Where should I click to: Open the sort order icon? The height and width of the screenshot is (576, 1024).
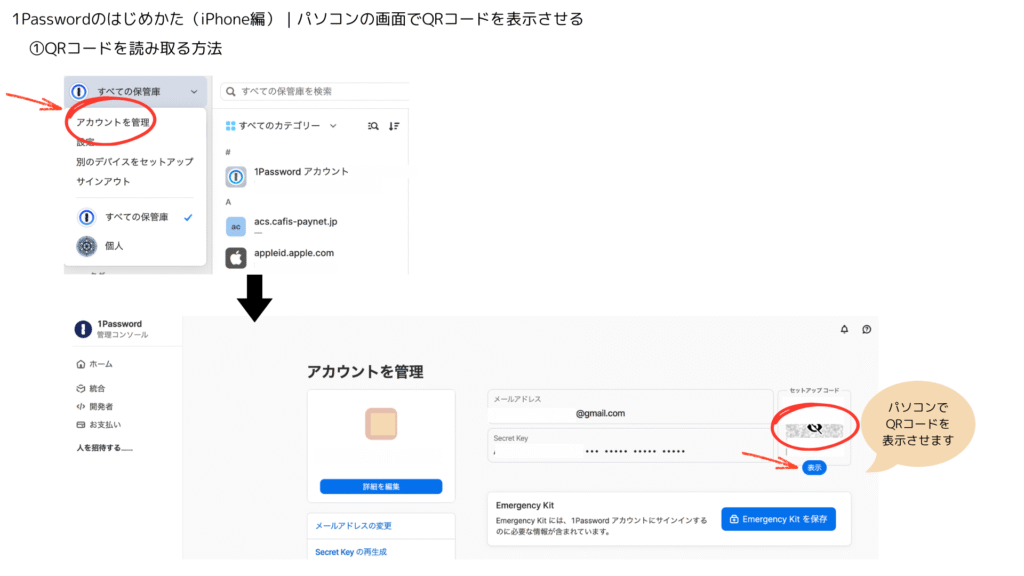[394, 126]
